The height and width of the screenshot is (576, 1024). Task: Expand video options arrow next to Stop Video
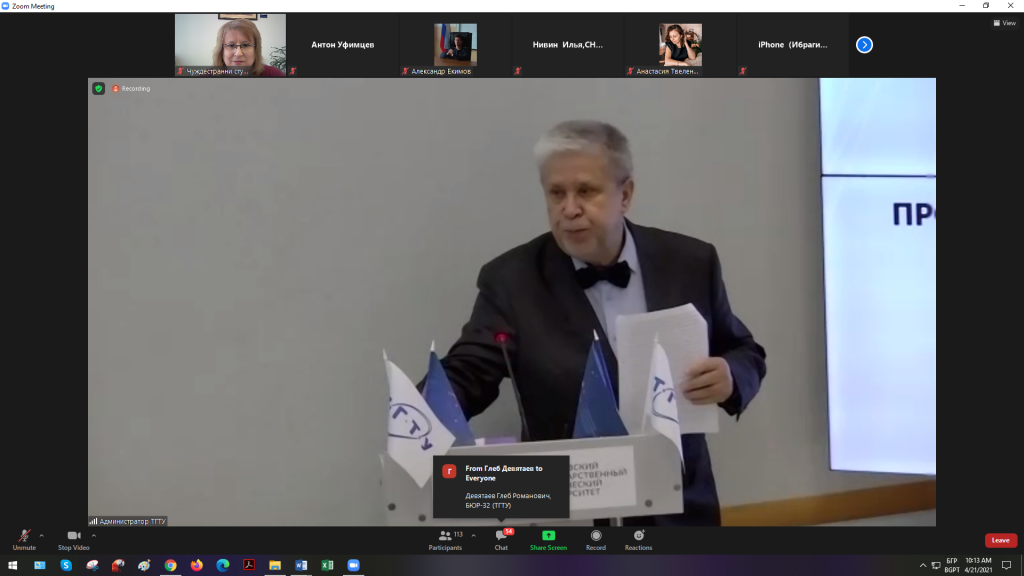point(94,535)
